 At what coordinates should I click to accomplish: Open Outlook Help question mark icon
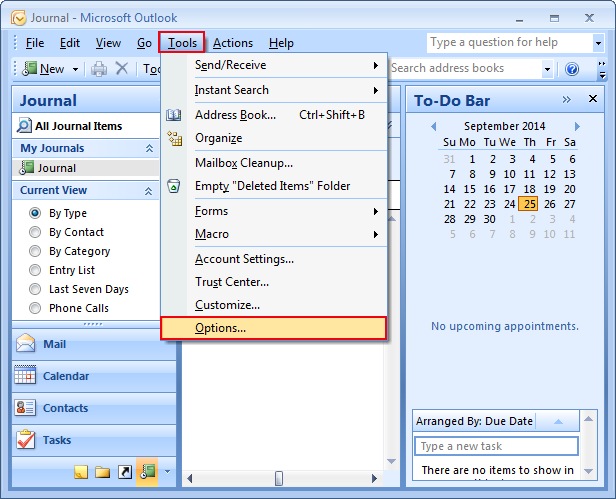point(572,69)
